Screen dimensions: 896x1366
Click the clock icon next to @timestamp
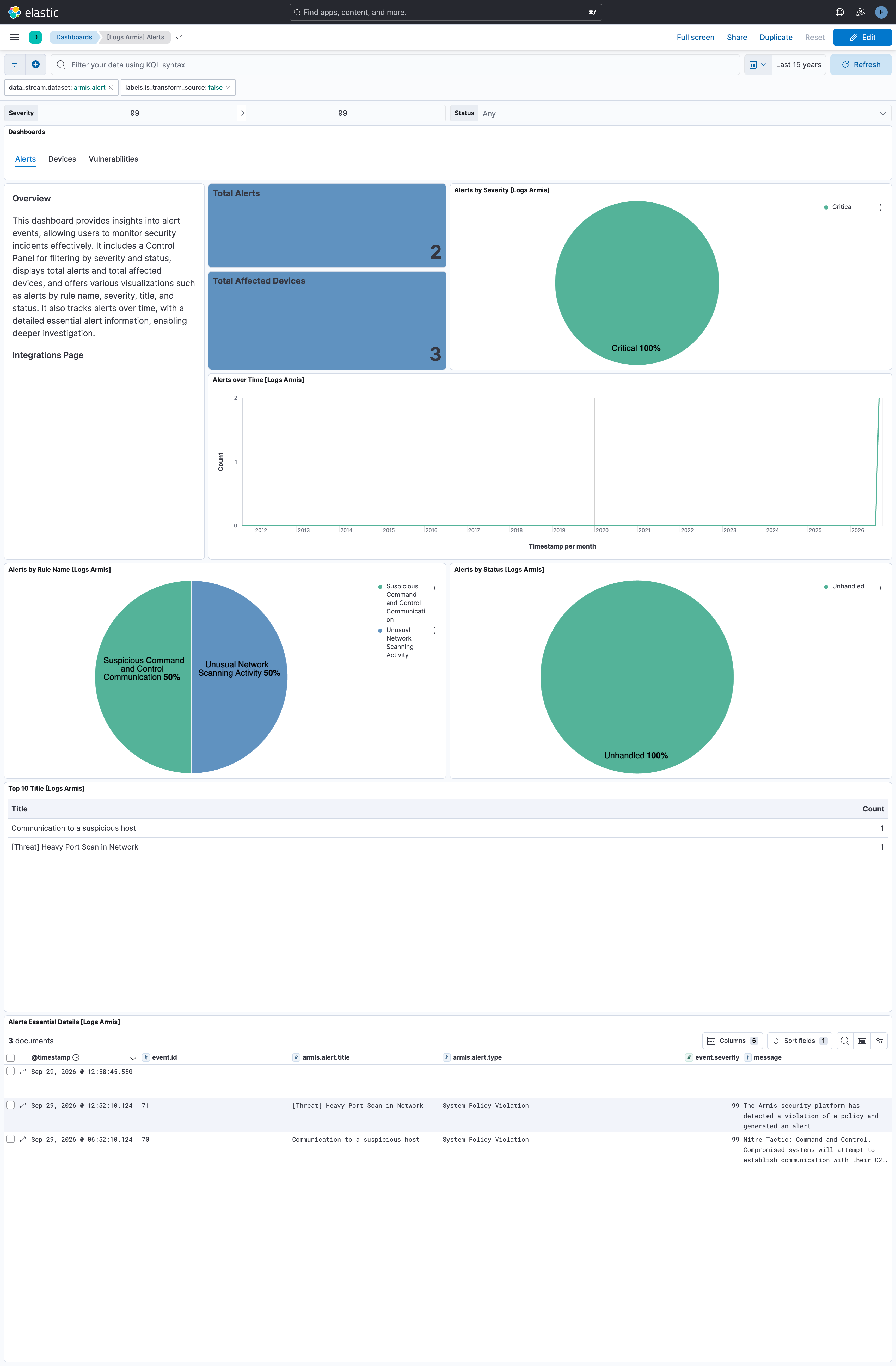pos(76,1057)
